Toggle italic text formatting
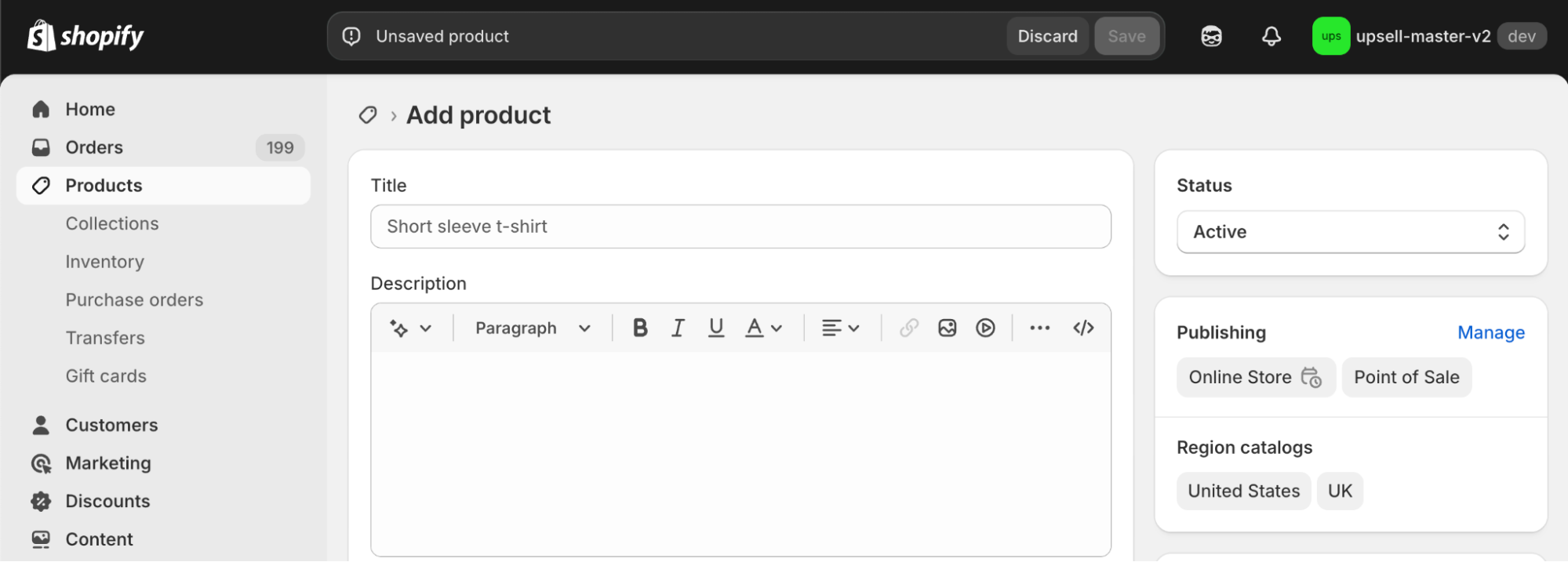Image resolution: width=1568 pixels, height=562 pixels. (678, 328)
